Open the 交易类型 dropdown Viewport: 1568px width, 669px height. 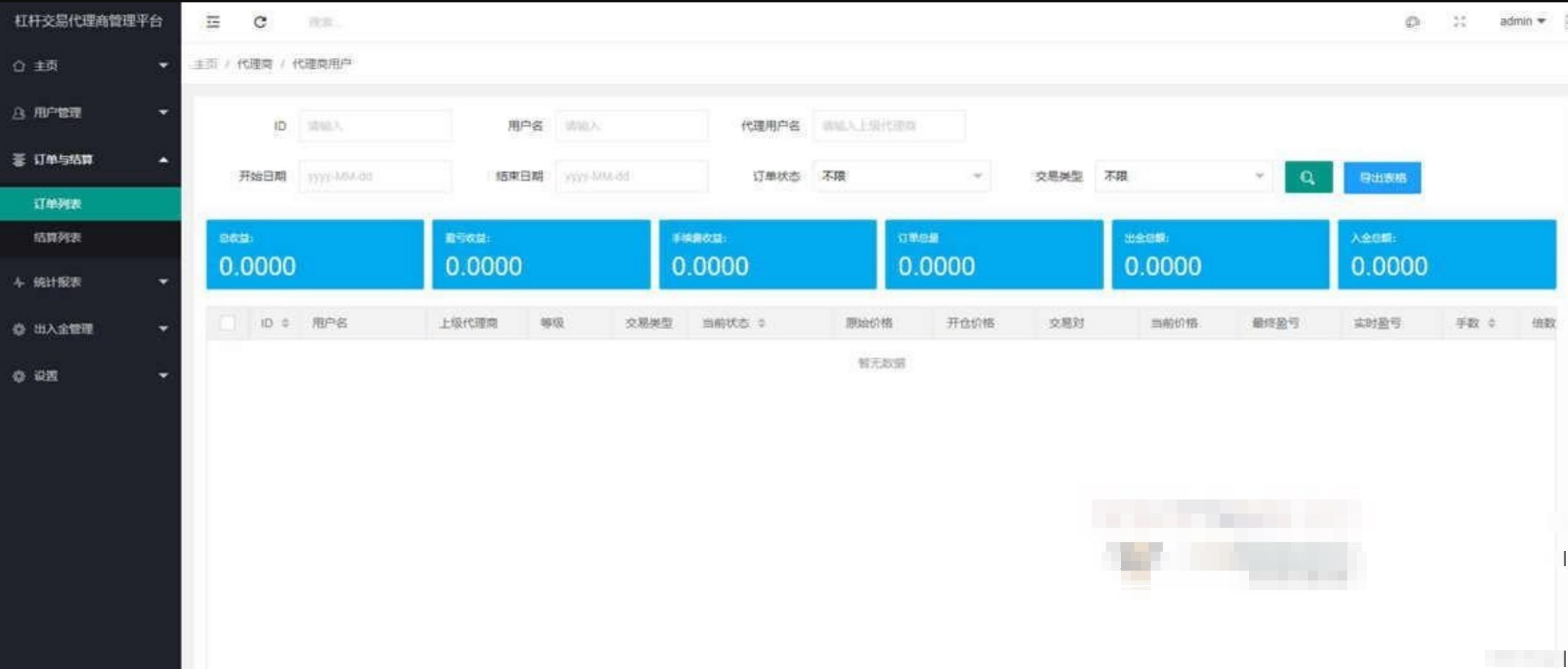(x=1183, y=176)
